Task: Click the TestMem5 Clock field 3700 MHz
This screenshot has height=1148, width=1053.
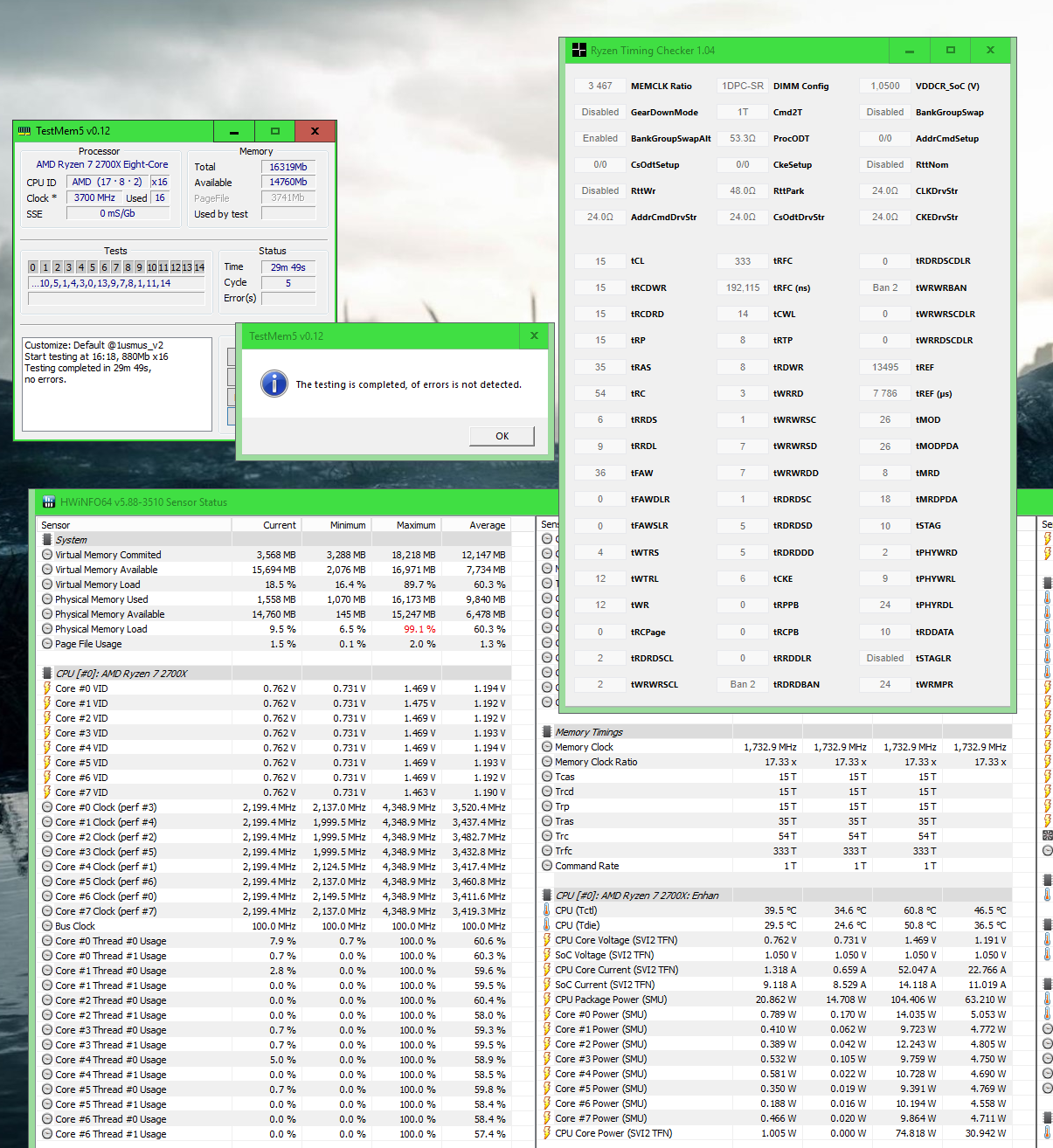Action: click(x=94, y=197)
